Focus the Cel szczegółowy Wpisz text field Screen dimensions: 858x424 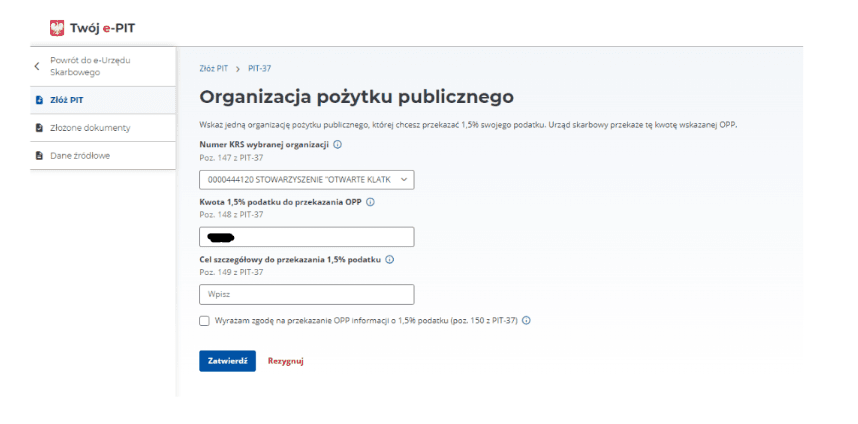[x=306, y=295]
